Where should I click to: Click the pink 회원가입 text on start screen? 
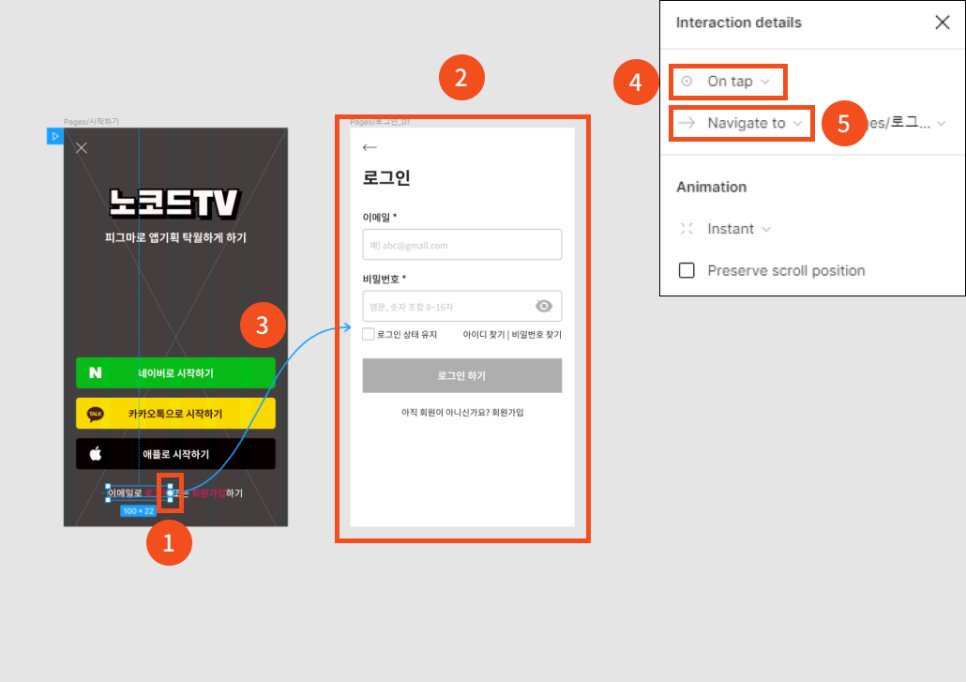click(x=208, y=493)
